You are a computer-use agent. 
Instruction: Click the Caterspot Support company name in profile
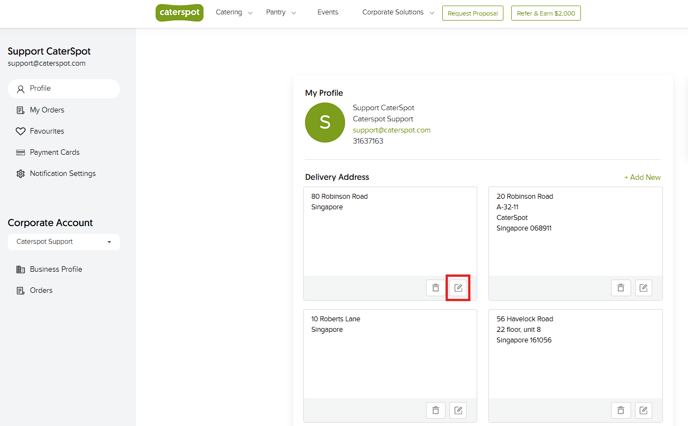click(383, 119)
